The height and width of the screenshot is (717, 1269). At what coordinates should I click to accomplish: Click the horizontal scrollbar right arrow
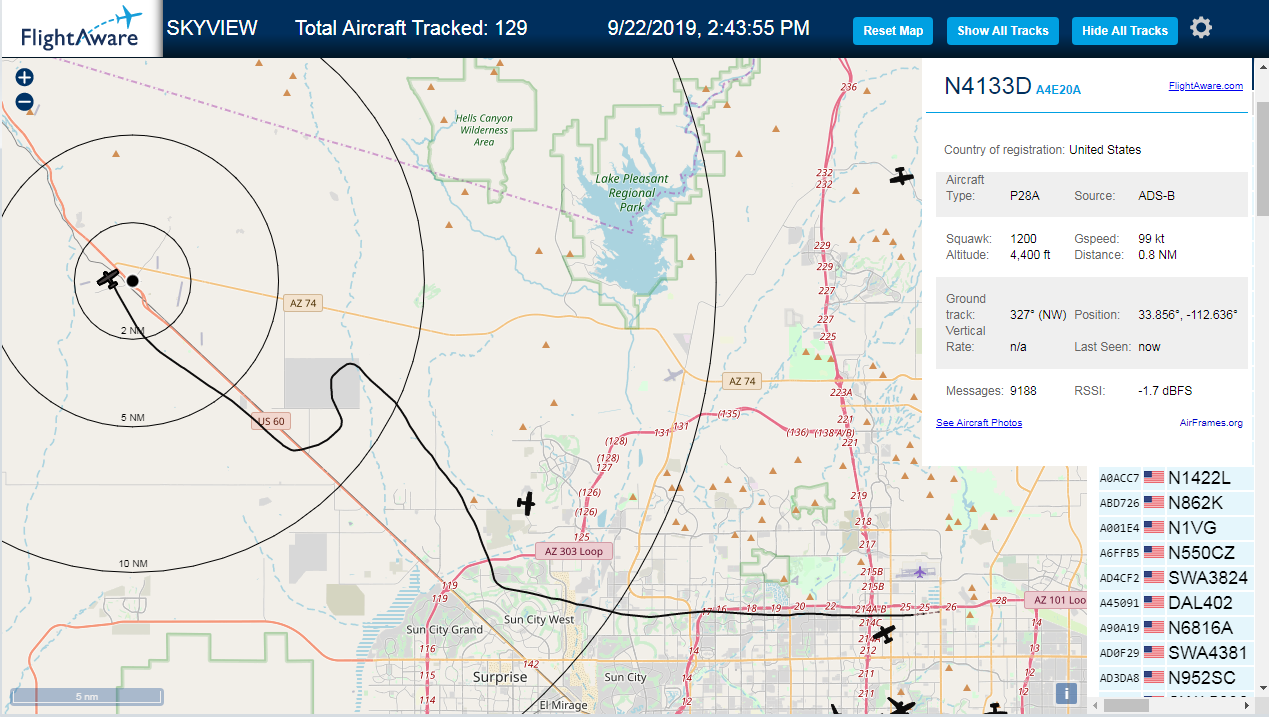coord(1247,705)
